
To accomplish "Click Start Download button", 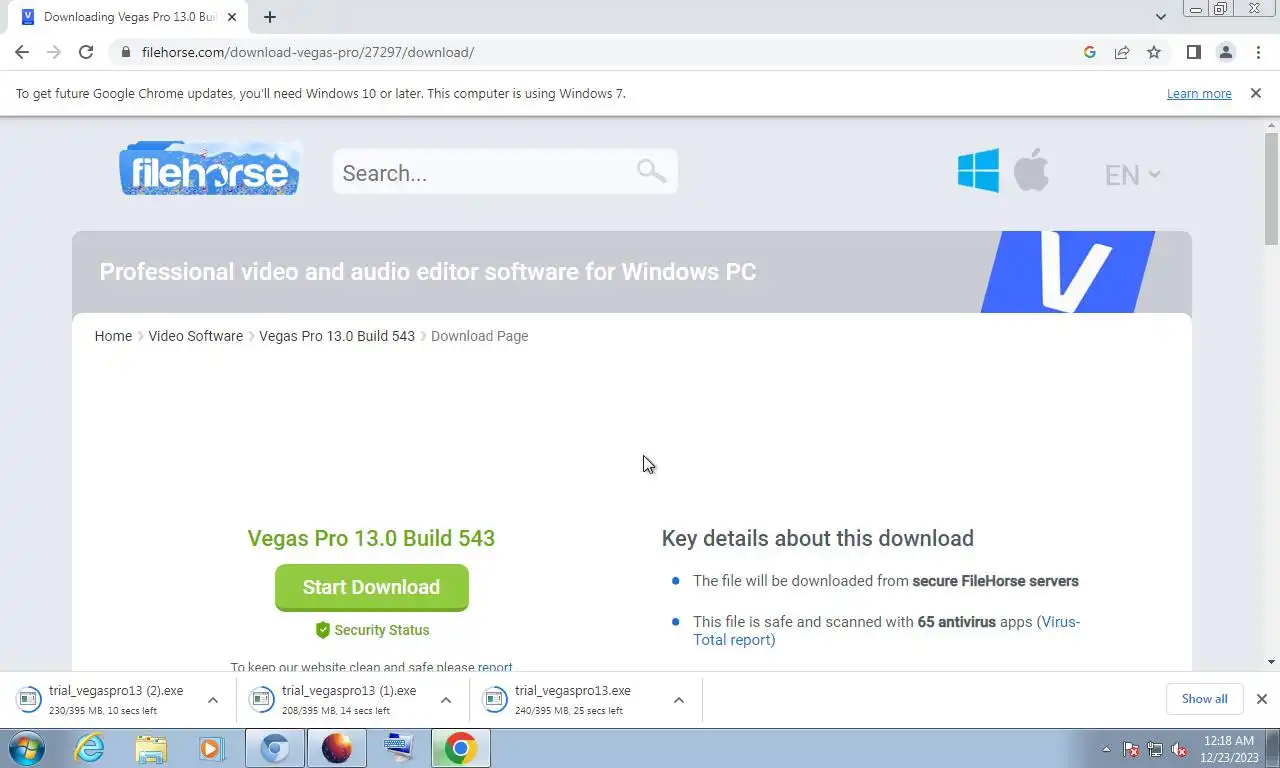I will pyautogui.click(x=371, y=587).
